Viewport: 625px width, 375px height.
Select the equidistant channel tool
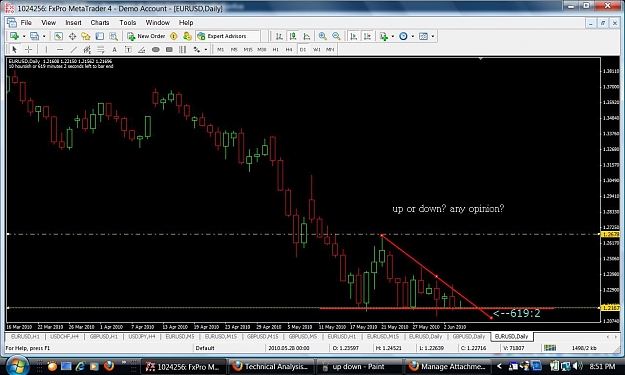87,49
